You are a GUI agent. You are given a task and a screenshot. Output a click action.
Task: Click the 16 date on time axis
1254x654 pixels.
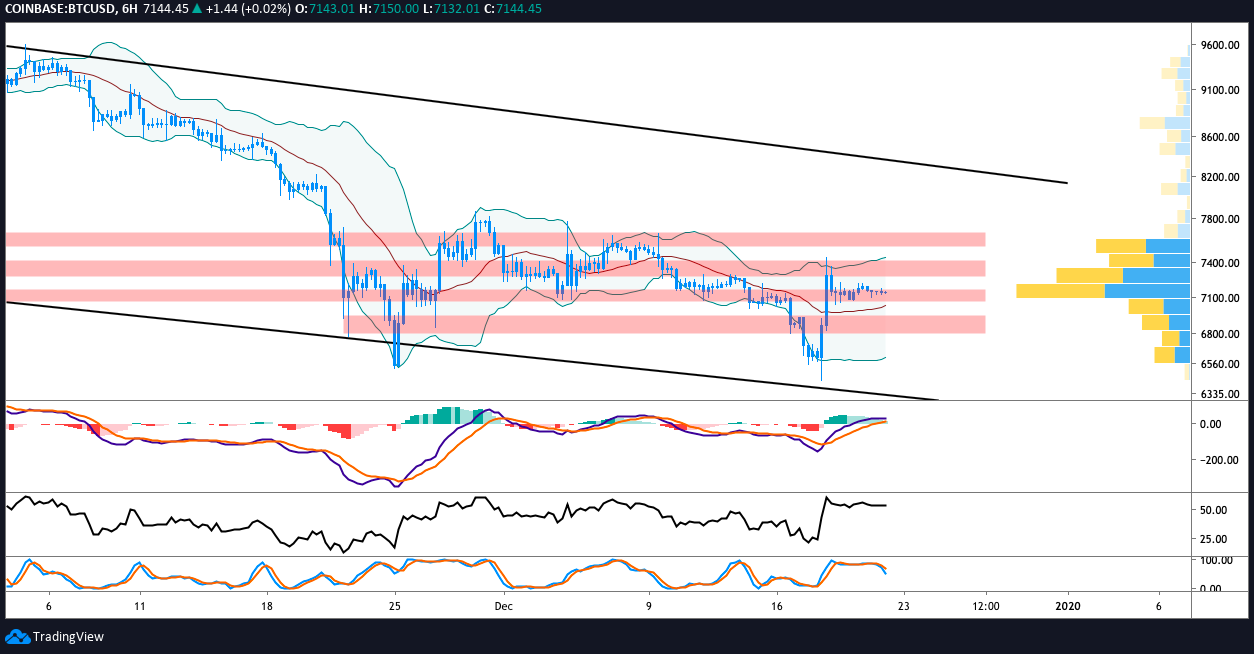tap(776, 606)
